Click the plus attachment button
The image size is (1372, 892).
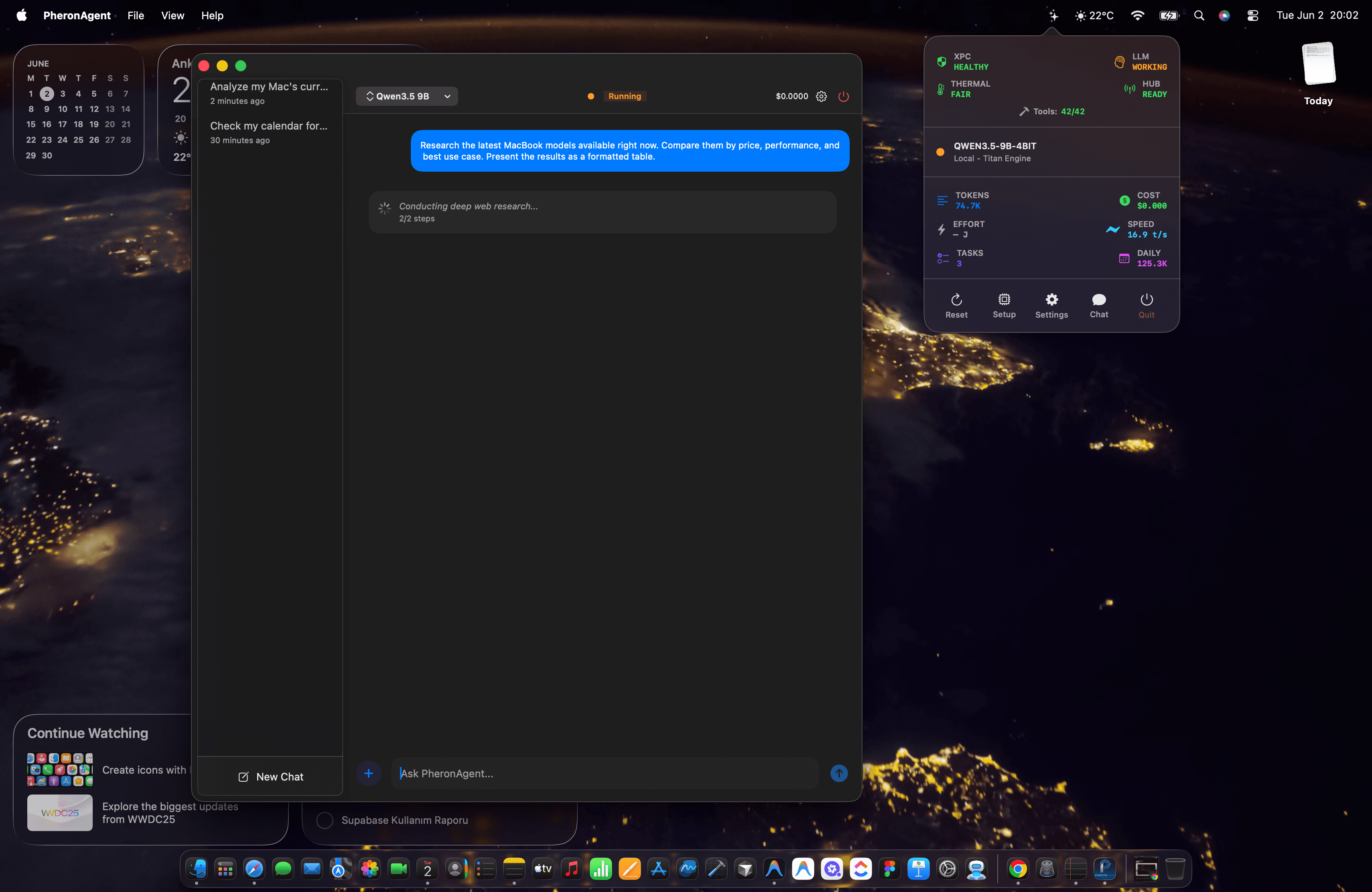coord(368,773)
